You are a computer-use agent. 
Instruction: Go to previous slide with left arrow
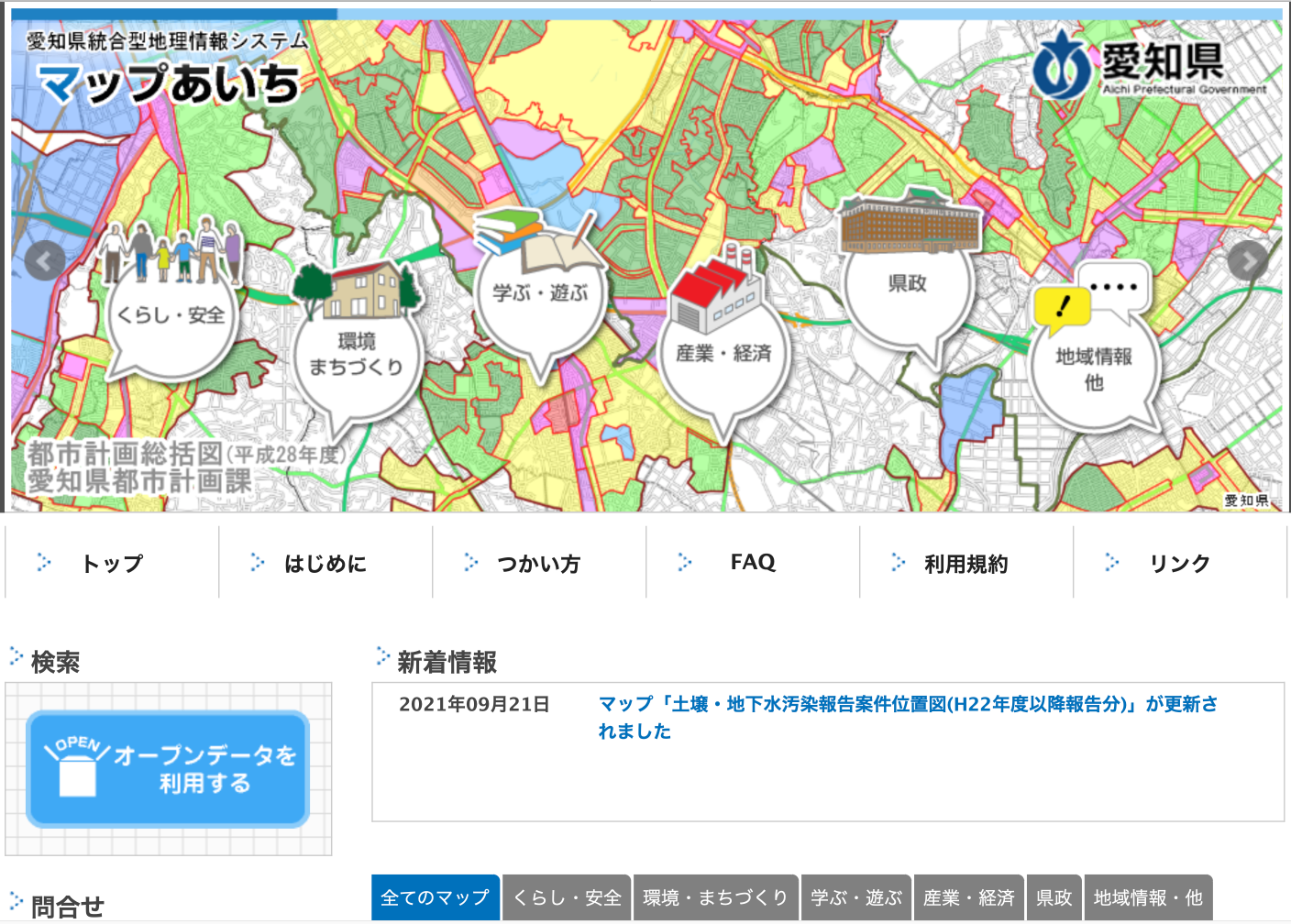pyautogui.click(x=45, y=261)
